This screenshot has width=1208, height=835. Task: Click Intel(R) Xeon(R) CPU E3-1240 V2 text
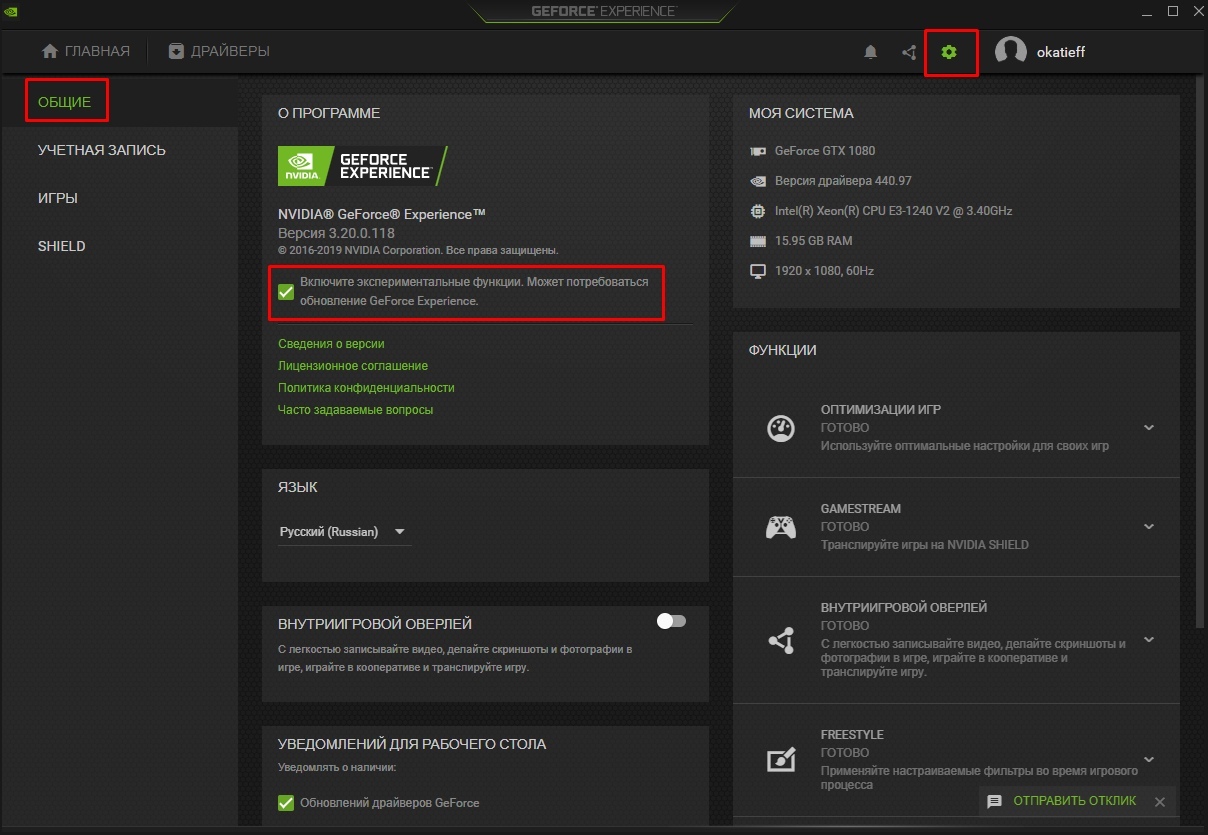[893, 211]
